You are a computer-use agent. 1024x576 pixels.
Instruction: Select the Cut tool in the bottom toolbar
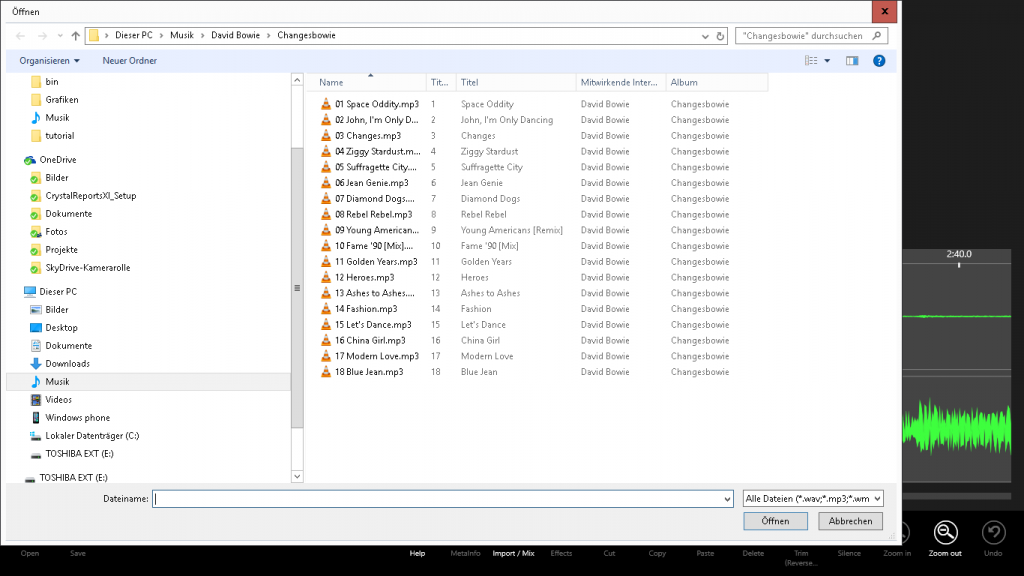coord(609,553)
